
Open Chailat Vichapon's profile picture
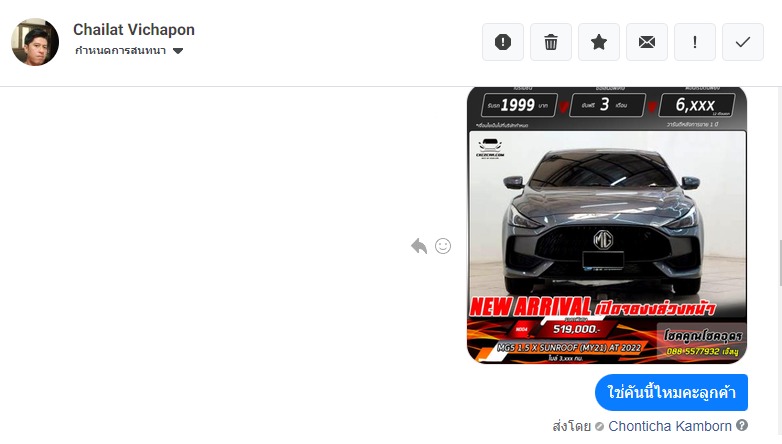[35, 42]
